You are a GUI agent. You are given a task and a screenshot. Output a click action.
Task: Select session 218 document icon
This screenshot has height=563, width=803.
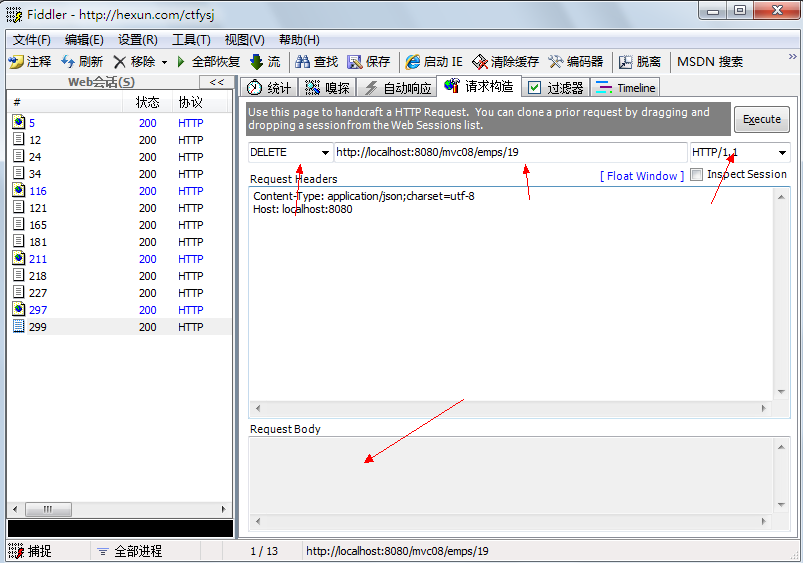tap(19, 275)
